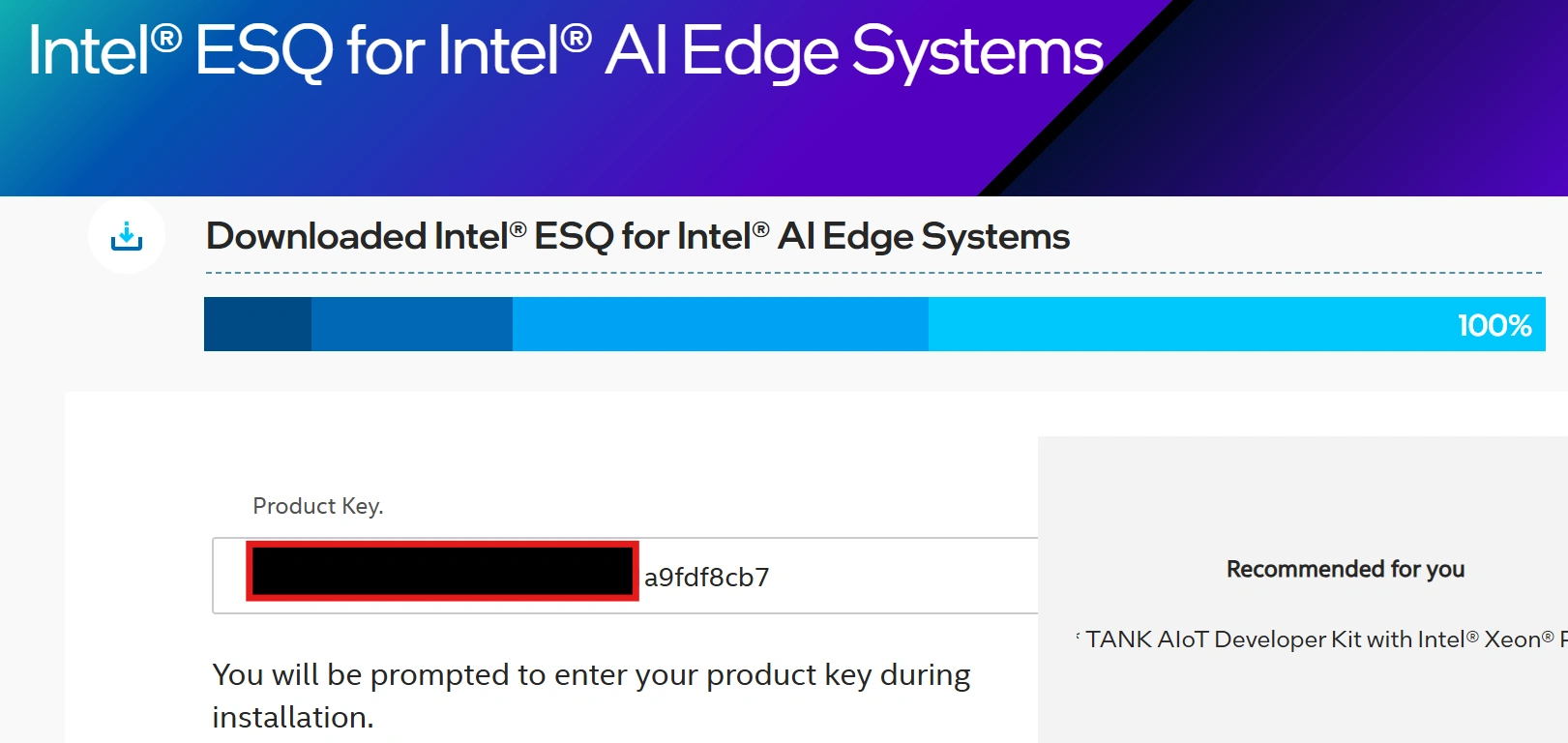Click the "Product Key." field label
The width and height of the screenshot is (1568, 743).
pyautogui.click(x=317, y=506)
